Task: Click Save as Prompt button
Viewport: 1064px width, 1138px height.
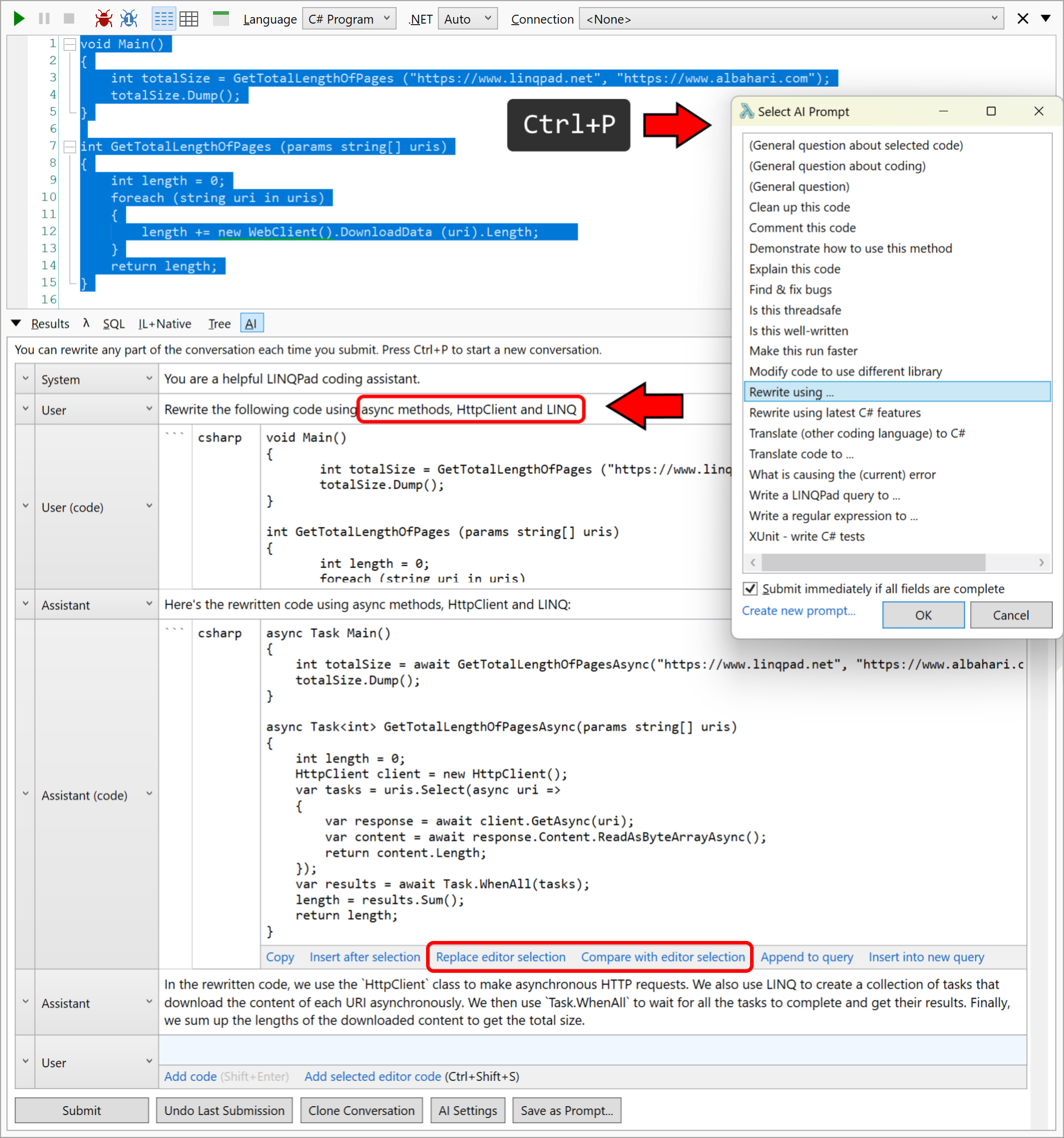Action: (567, 1110)
